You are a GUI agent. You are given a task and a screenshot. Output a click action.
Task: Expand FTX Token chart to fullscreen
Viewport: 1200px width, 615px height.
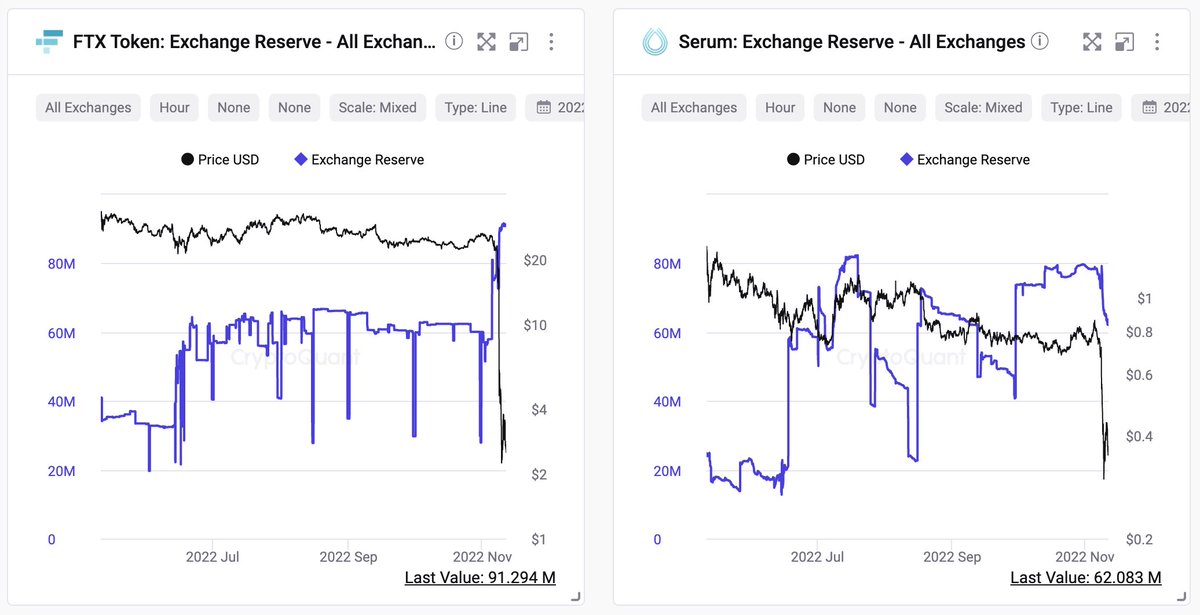(486, 41)
